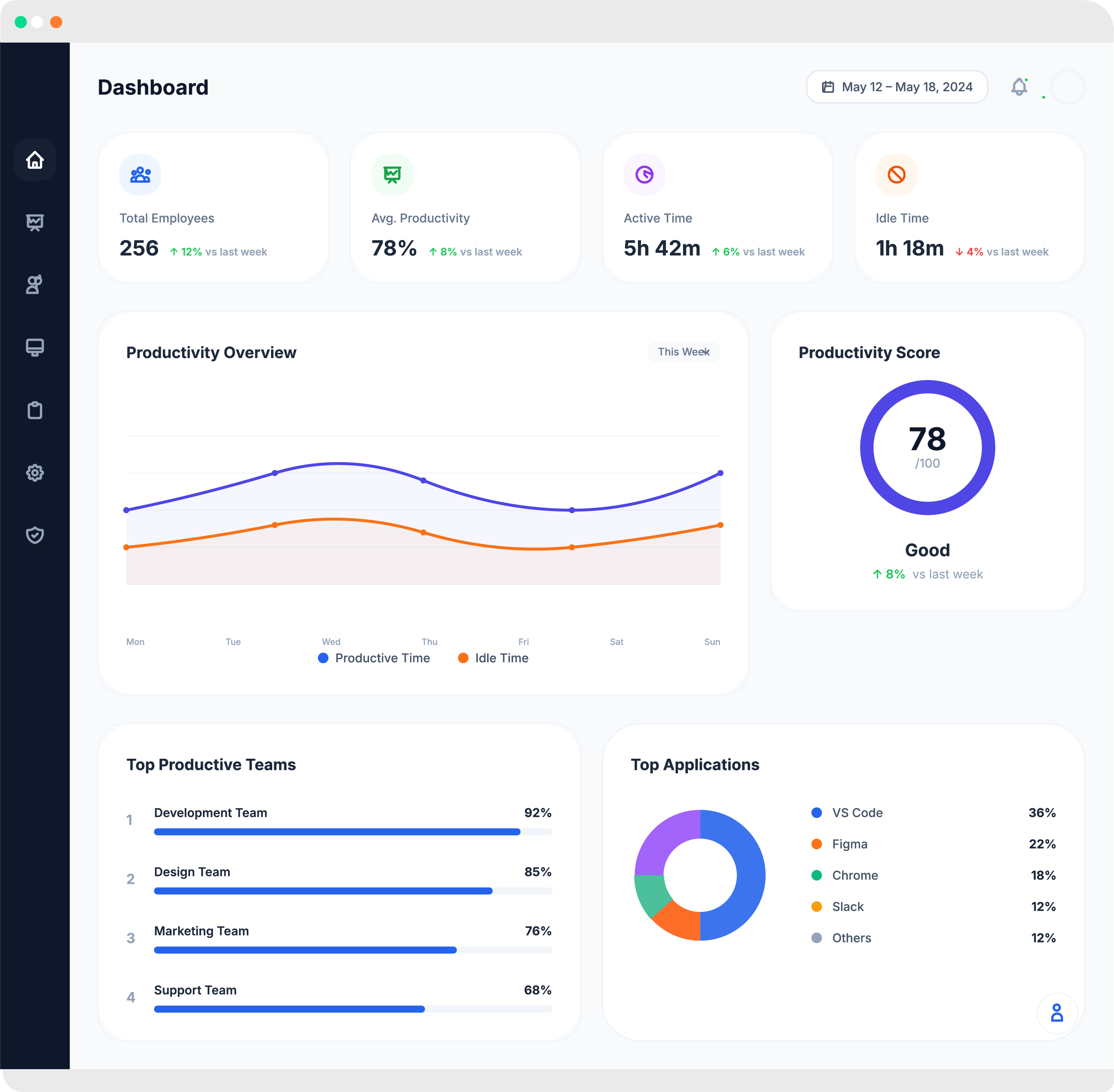This screenshot has height=1092, width=1114.
Task: Click the 36% VS Code usage value
Action: point(1042,813)
